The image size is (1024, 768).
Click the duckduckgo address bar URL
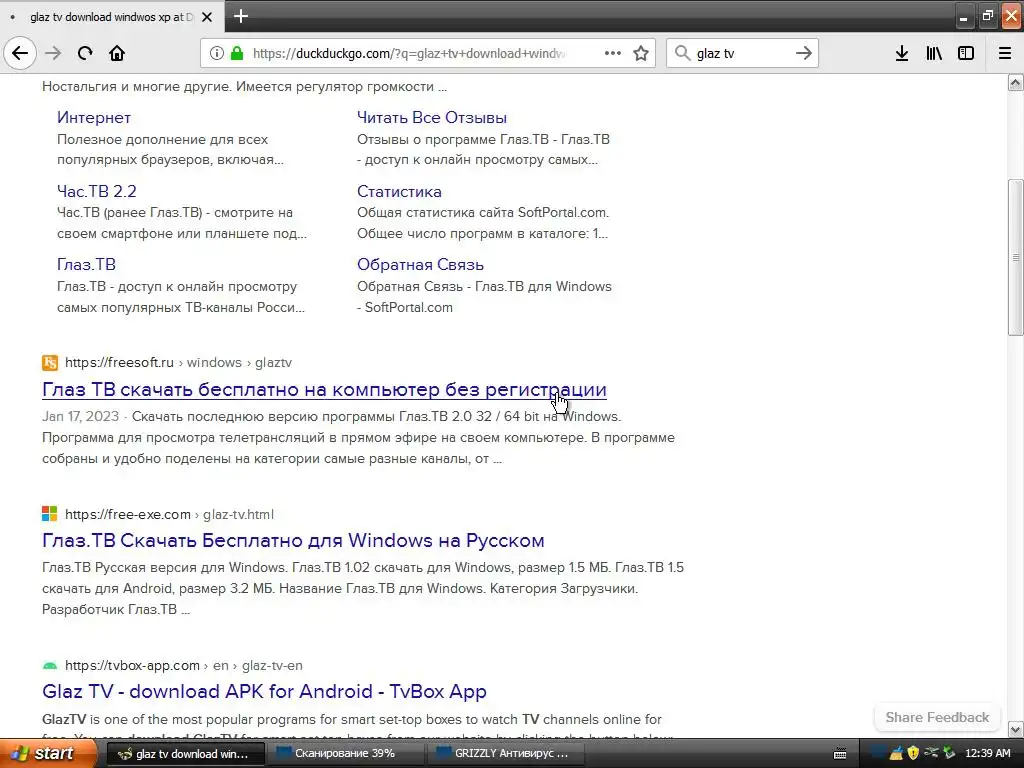409,53
